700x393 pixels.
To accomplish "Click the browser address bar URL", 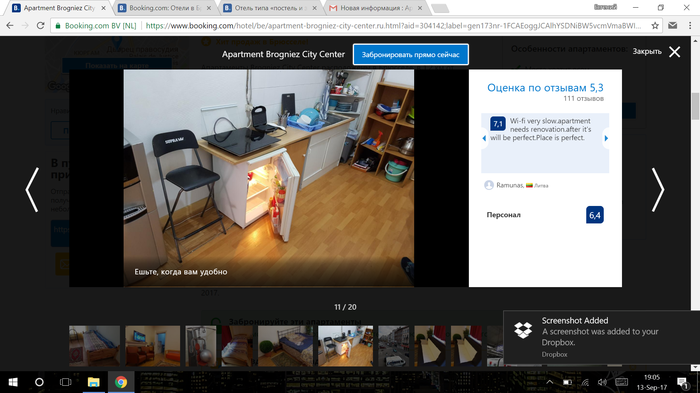I will tap(393, 25).
